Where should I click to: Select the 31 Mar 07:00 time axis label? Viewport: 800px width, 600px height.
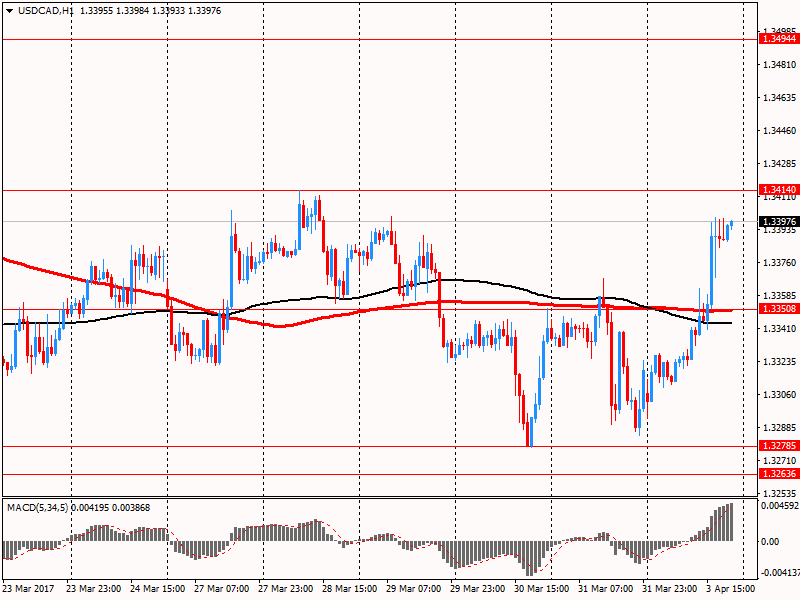[x=606, y=588]
